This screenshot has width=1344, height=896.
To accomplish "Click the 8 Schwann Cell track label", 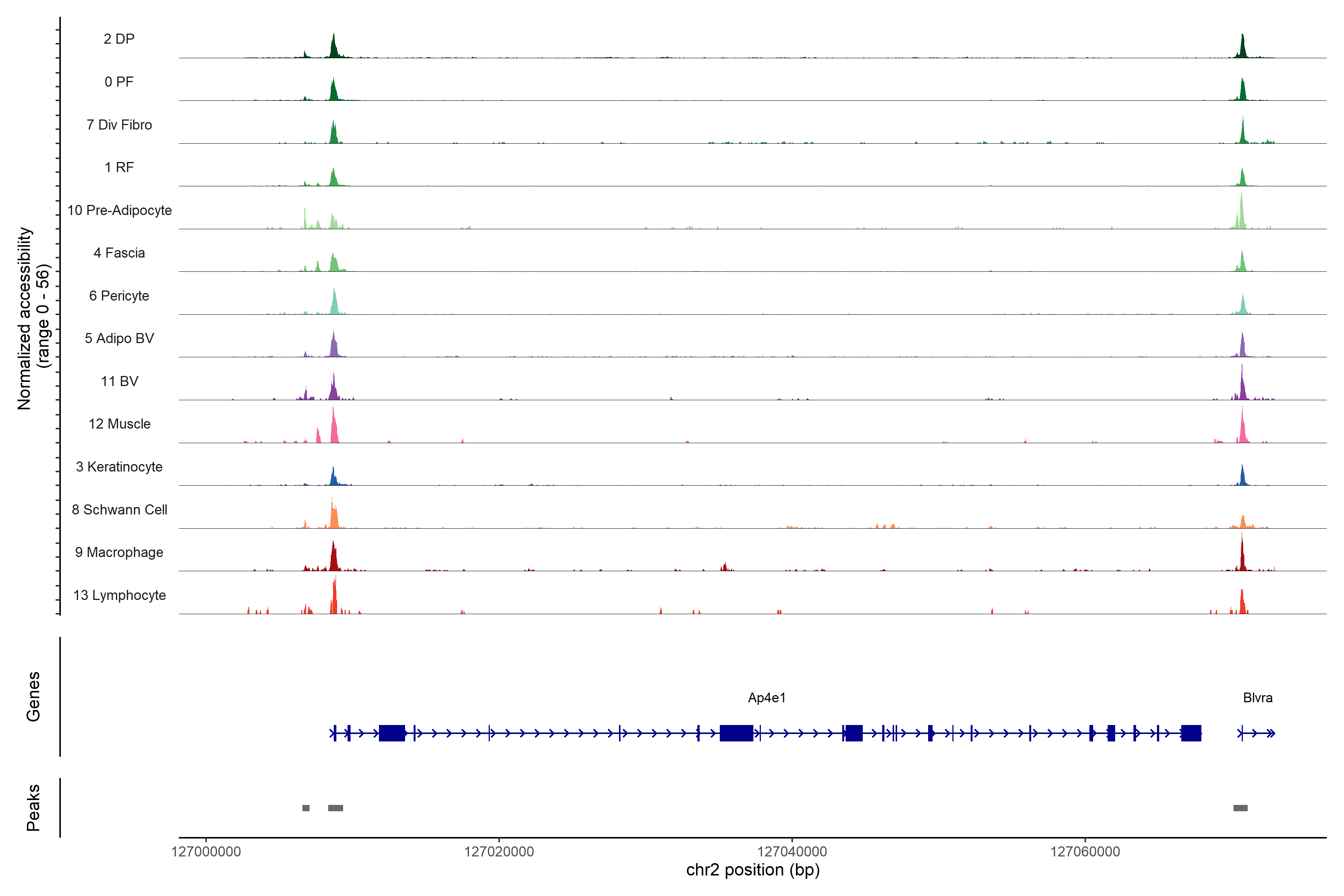I will click(119, 509).
